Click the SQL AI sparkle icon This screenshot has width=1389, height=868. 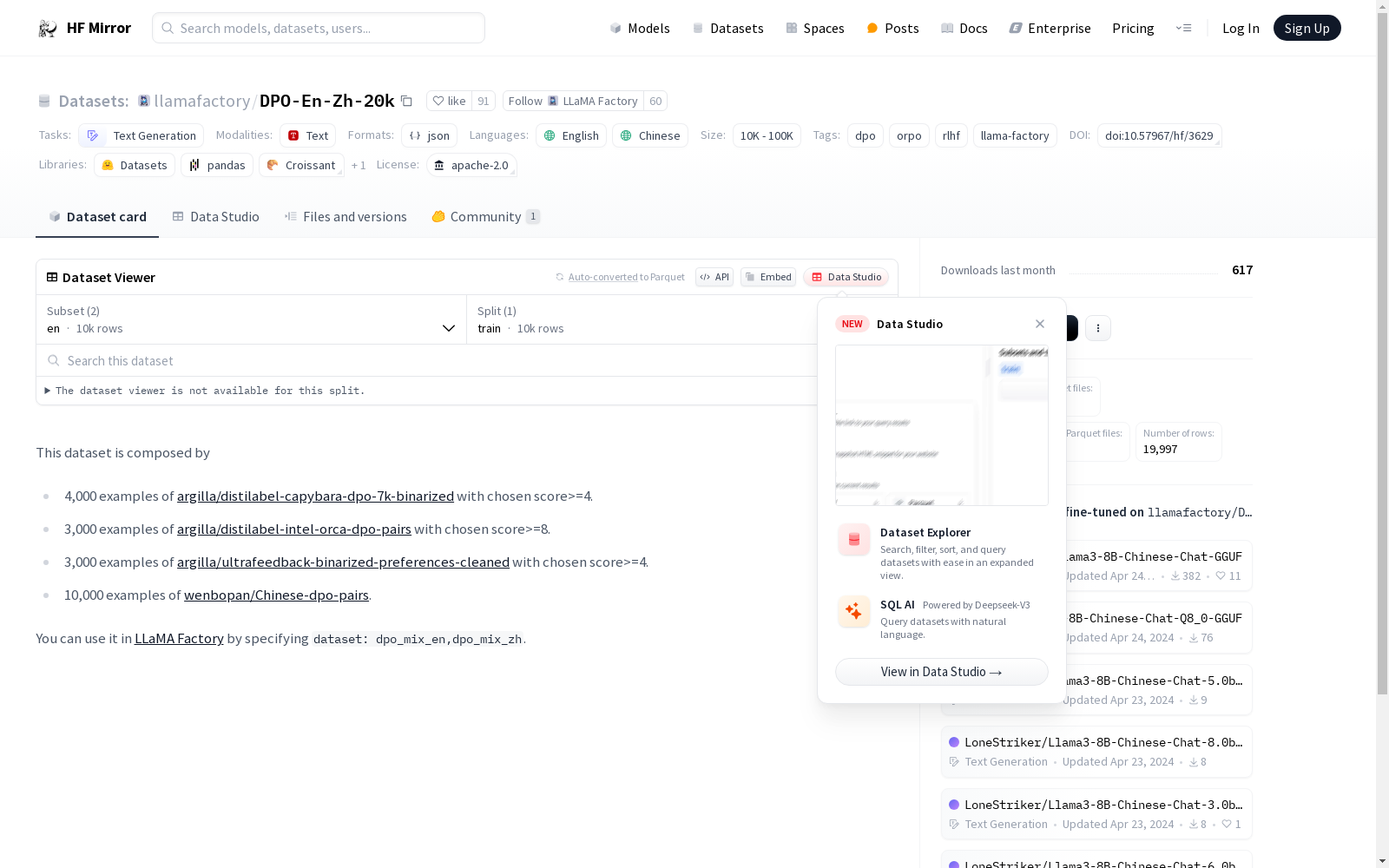click(x=854, y=612)
